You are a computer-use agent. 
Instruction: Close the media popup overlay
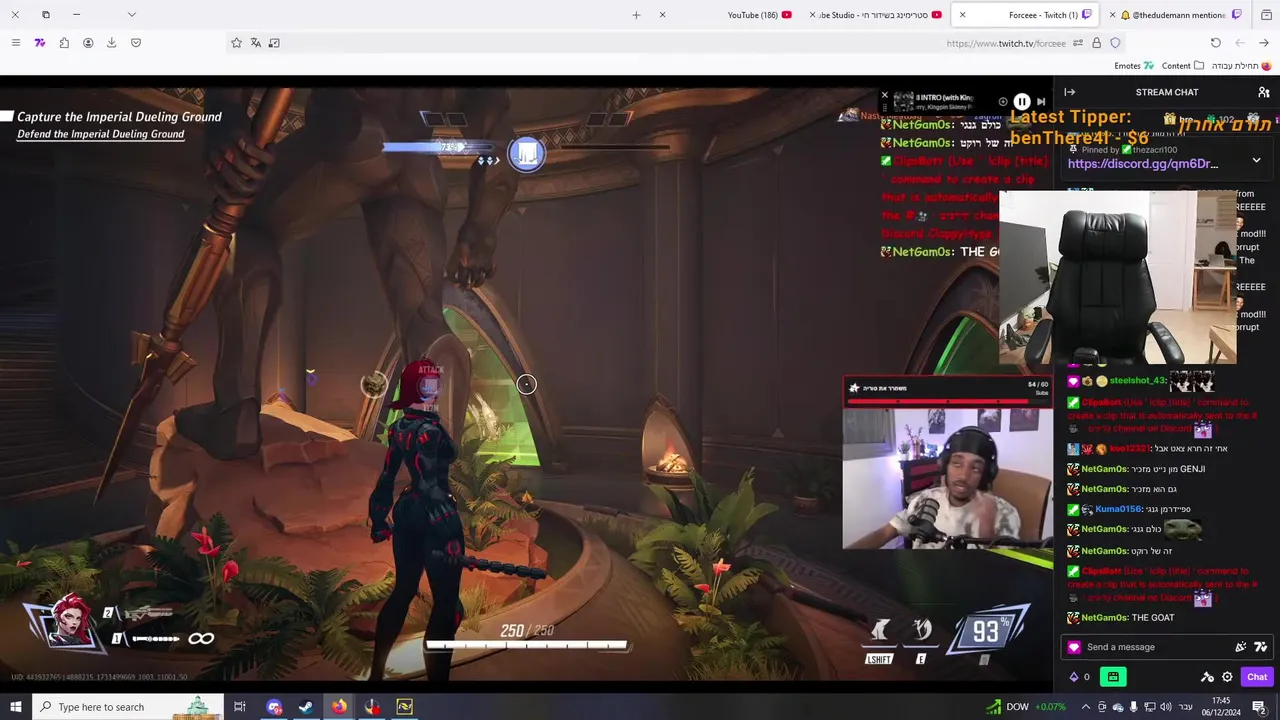click(884, 96)
